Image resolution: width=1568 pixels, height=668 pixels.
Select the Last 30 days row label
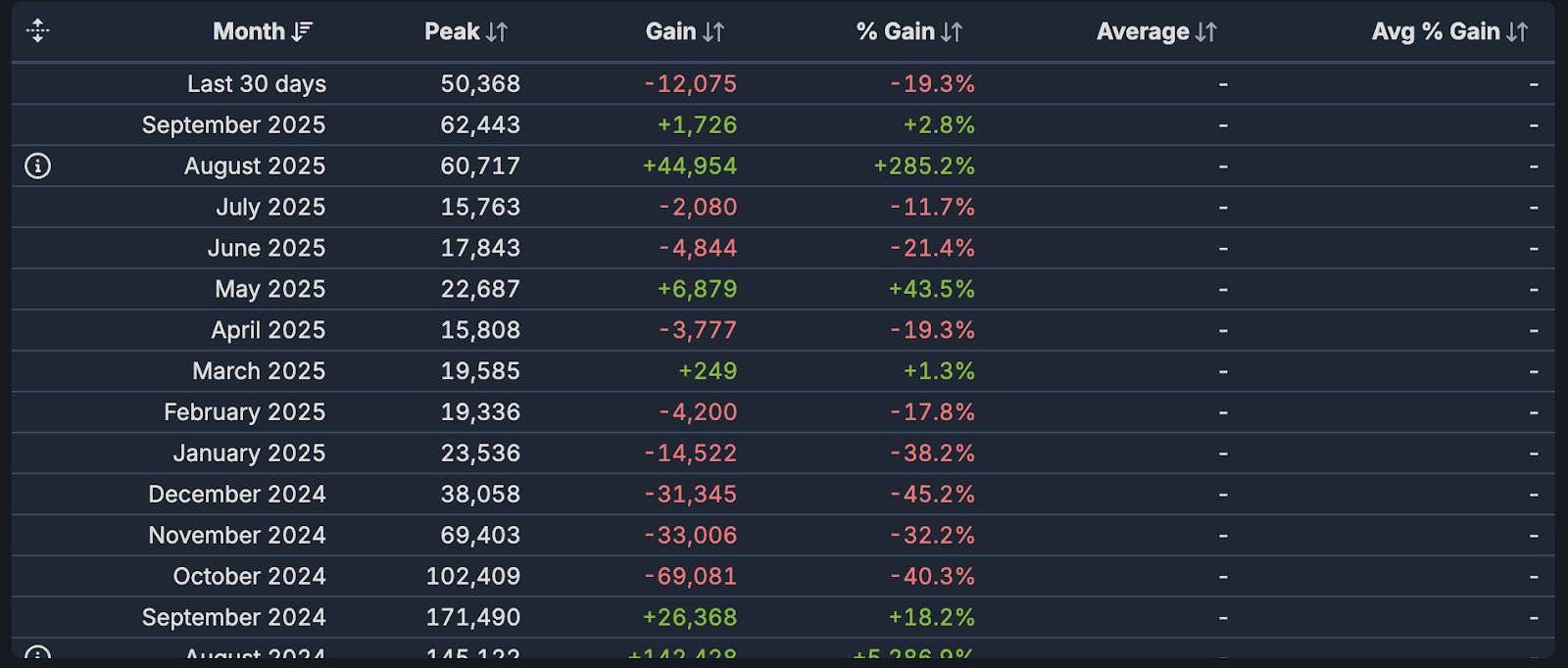pos(257,84)
